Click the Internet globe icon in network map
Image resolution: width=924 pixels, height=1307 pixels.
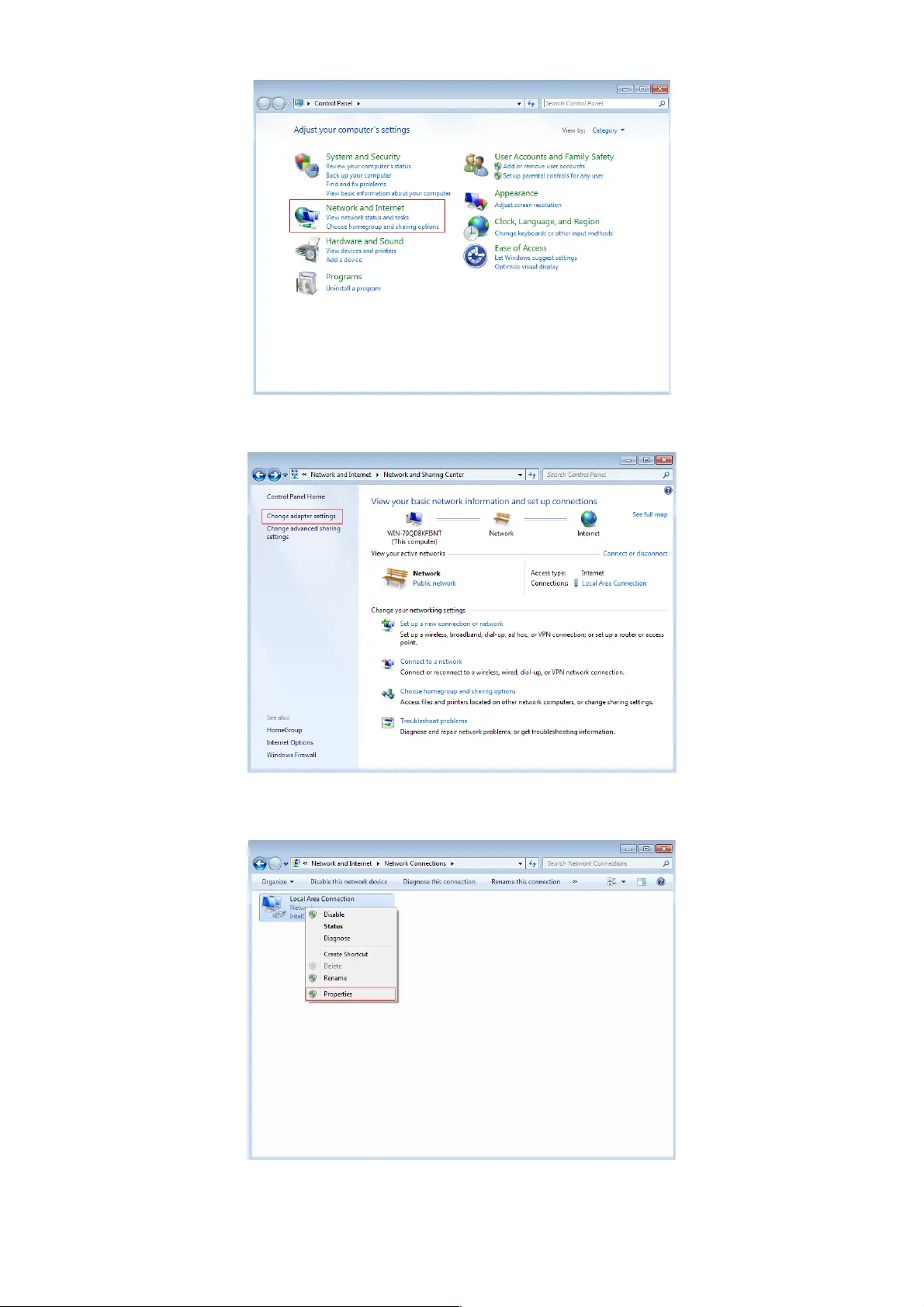point(589,519)
